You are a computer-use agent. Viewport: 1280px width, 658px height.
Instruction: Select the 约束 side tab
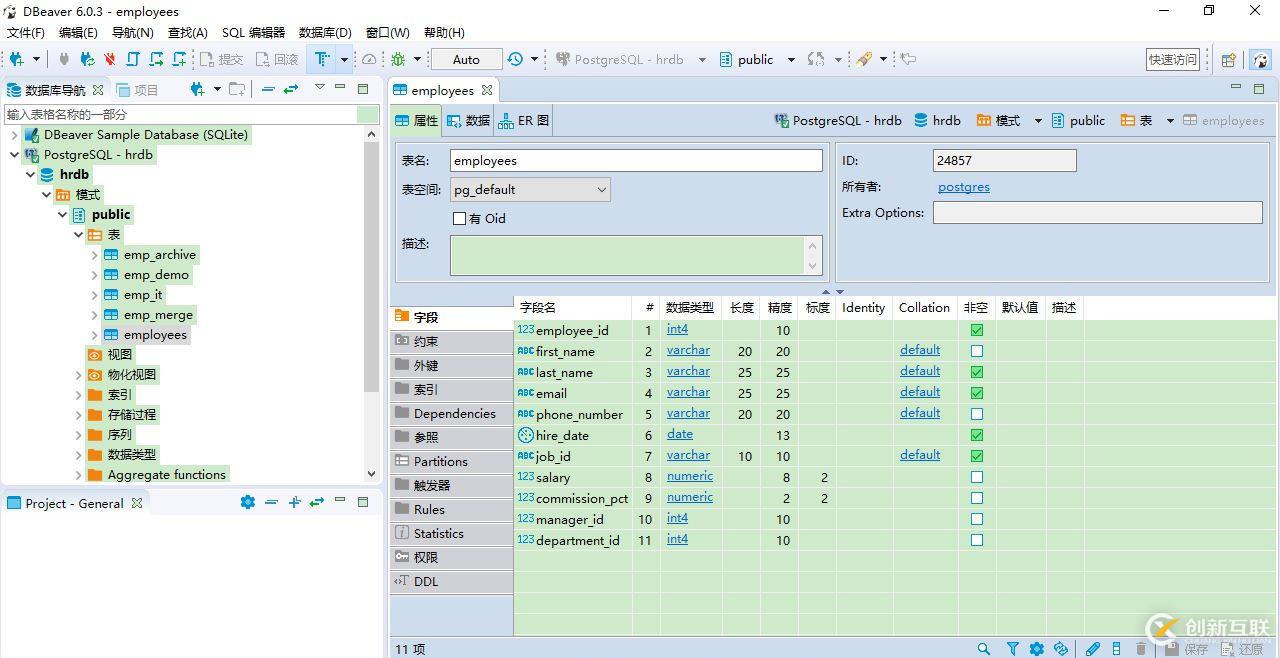click(451, 341)
